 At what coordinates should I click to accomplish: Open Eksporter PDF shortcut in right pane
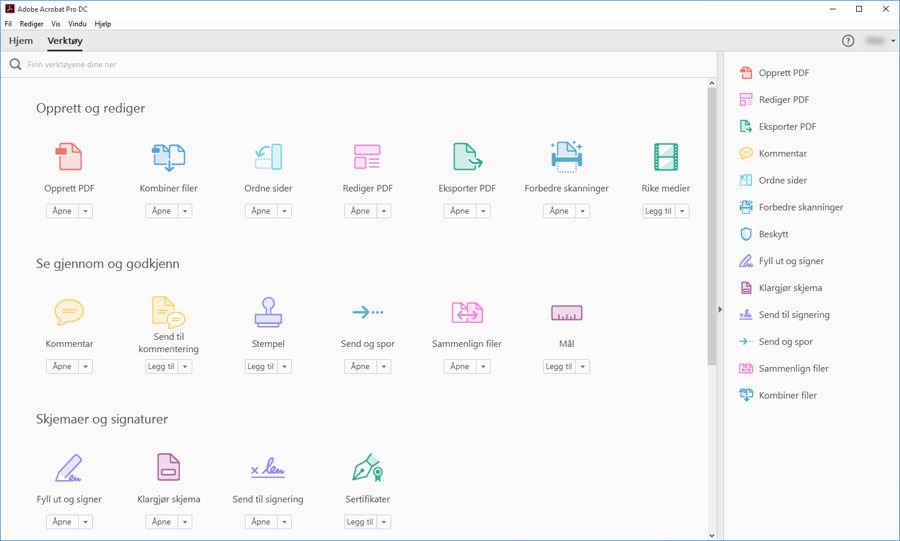click(x=777, y=127)
